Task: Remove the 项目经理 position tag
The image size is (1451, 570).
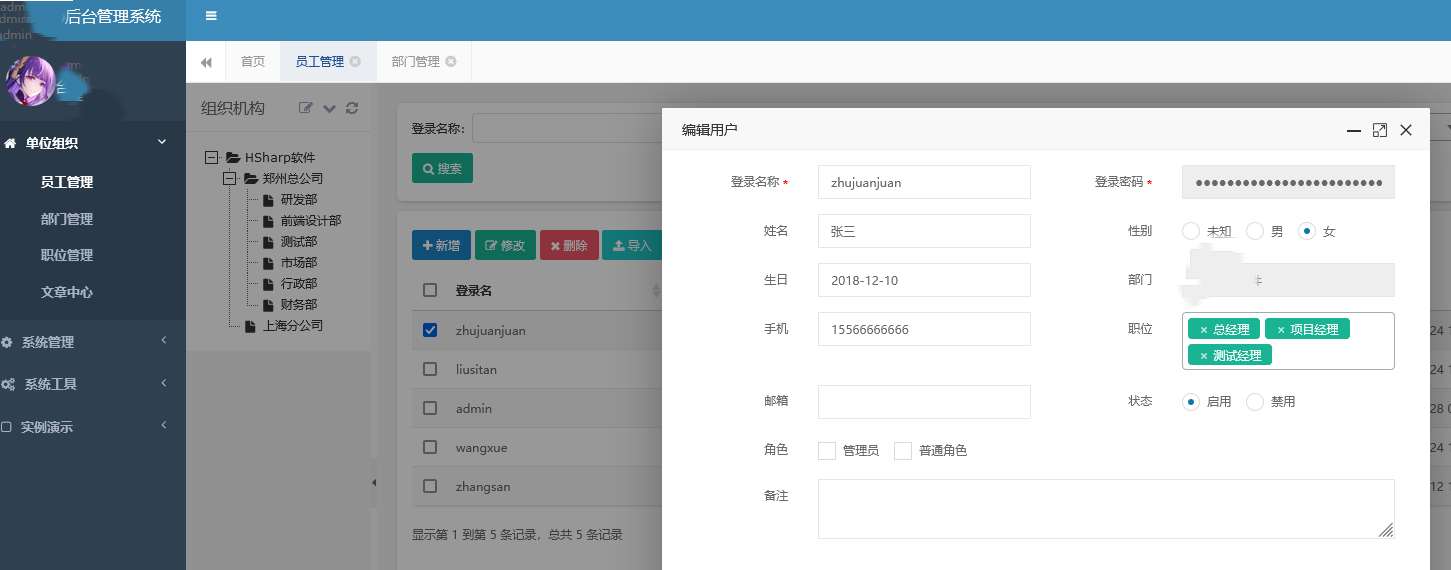Action: [1281, 329]
